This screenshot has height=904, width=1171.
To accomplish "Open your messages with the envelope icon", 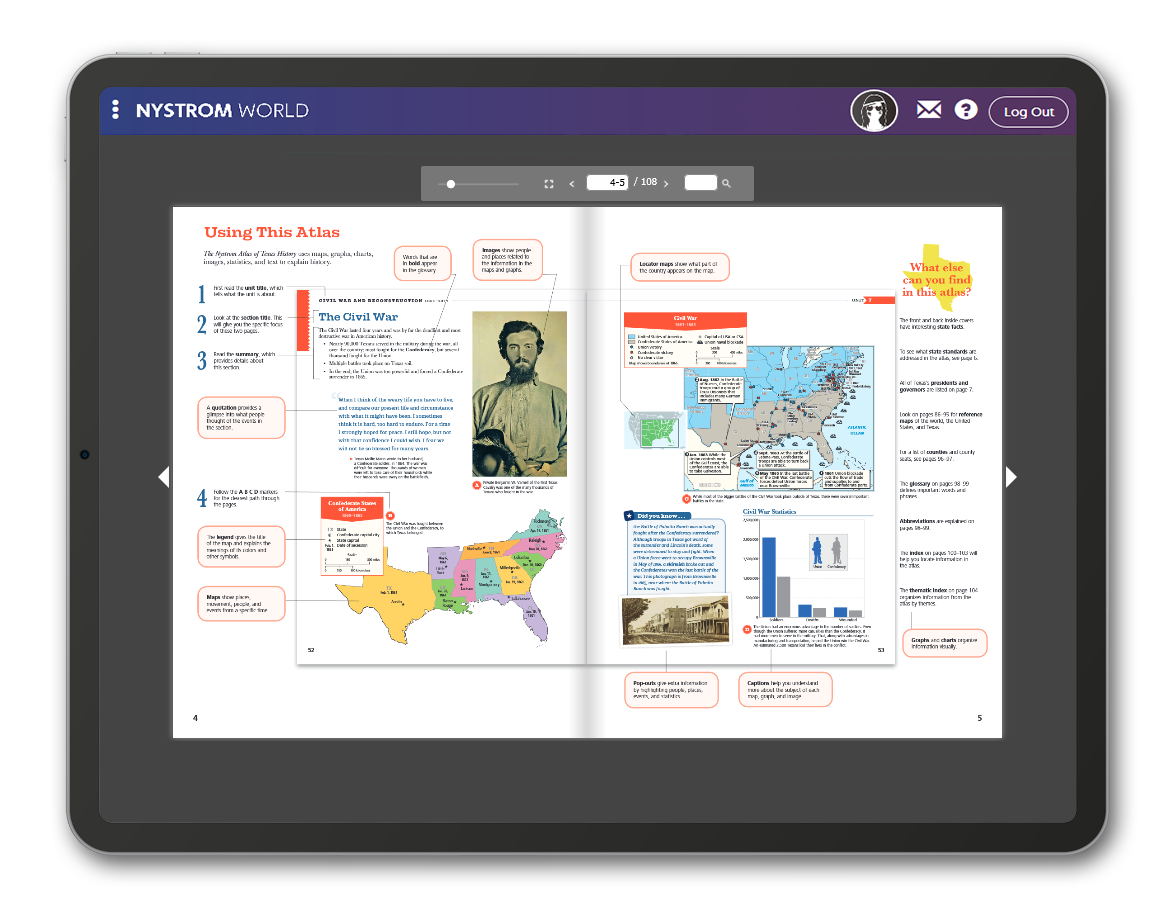I will 928,110.
